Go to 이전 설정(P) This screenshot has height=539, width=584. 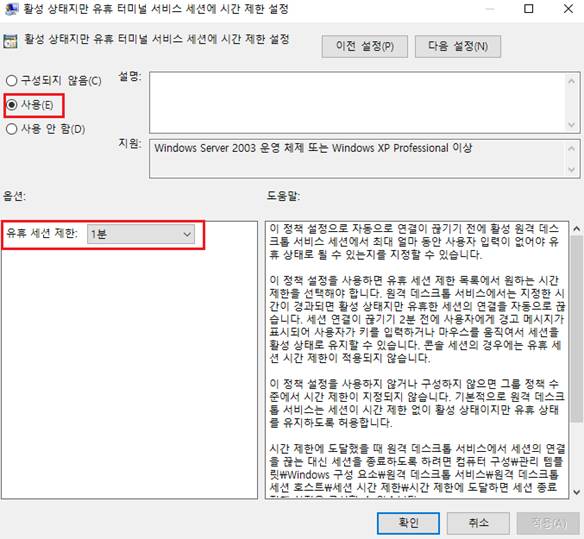tap(365, 47)
